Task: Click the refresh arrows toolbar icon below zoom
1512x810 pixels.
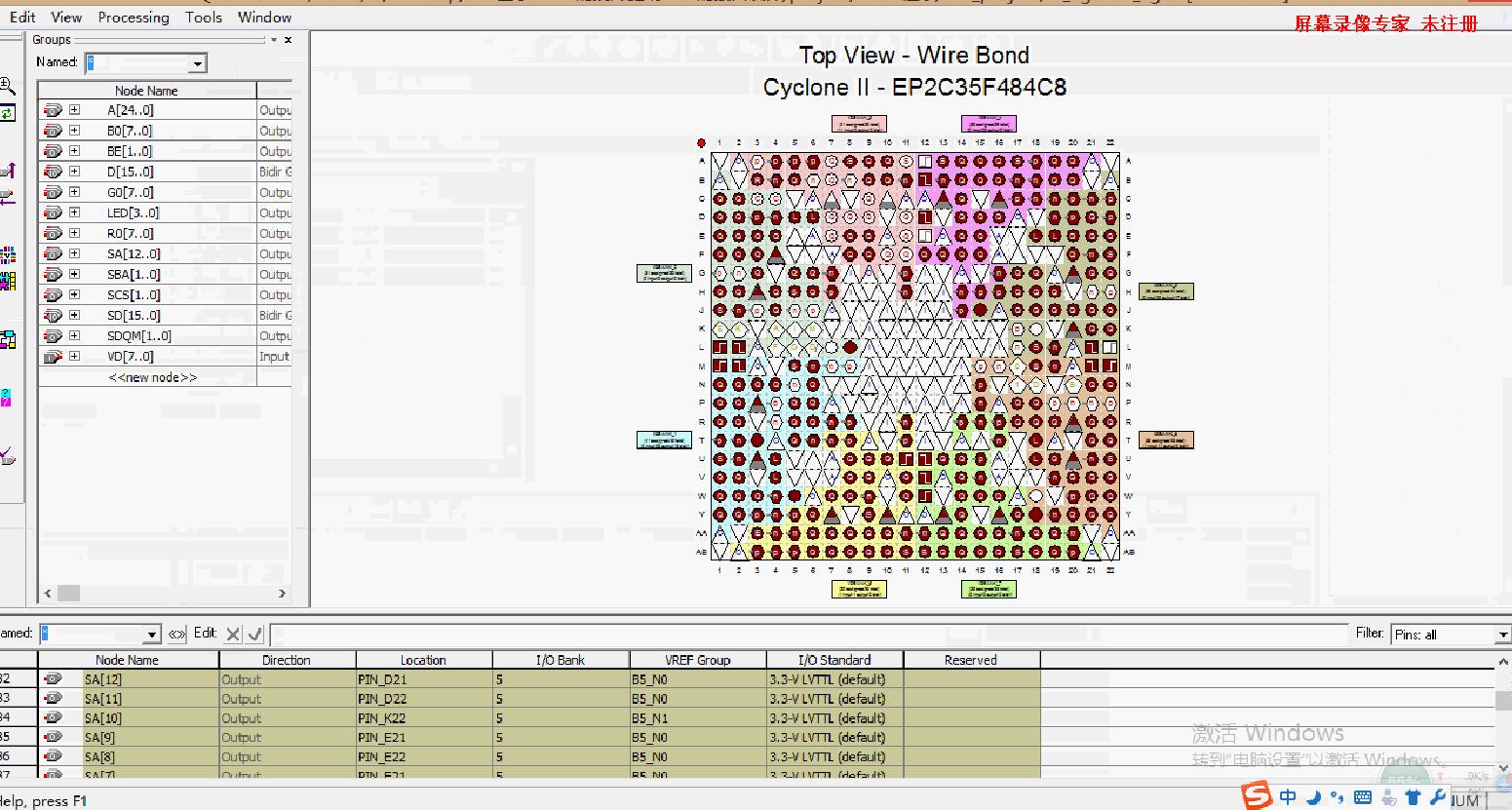Action: [x=7, y=113]
